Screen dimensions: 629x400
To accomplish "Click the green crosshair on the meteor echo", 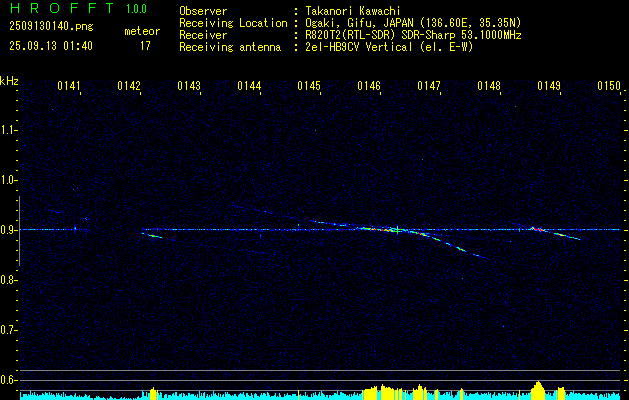I will [x=398, y=230].
